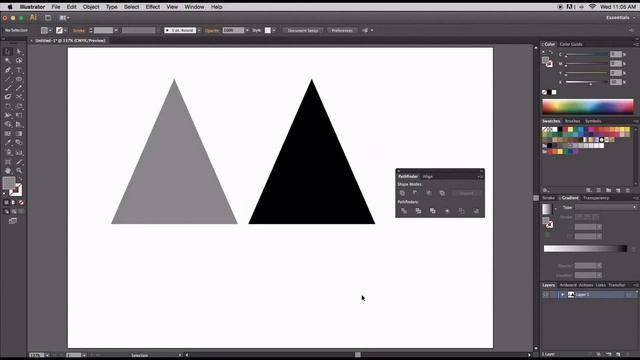Screen dimensions: 640x360
Task: Select the Type tool
Action: [19, 70]
